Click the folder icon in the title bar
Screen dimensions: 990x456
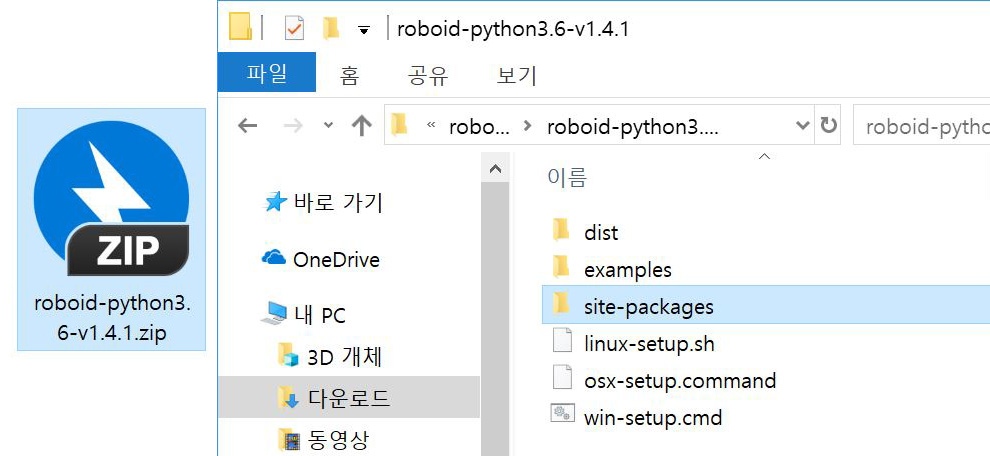click(241, 28)
